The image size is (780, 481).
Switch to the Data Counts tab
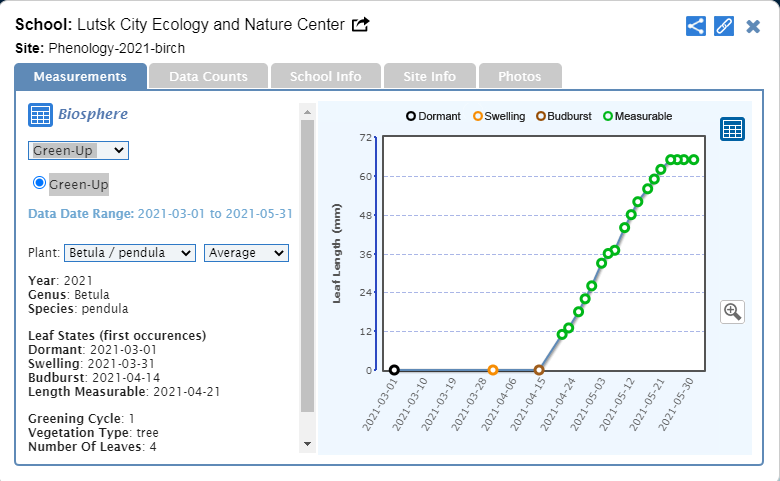[x=208, y=76]
